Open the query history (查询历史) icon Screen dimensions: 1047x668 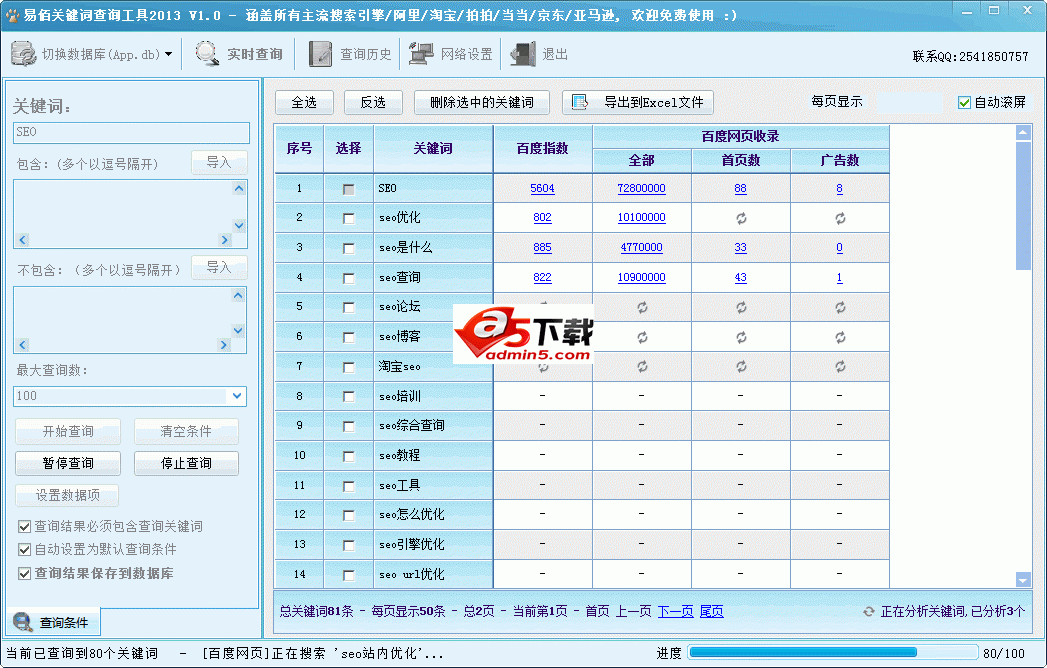(320, 54)
